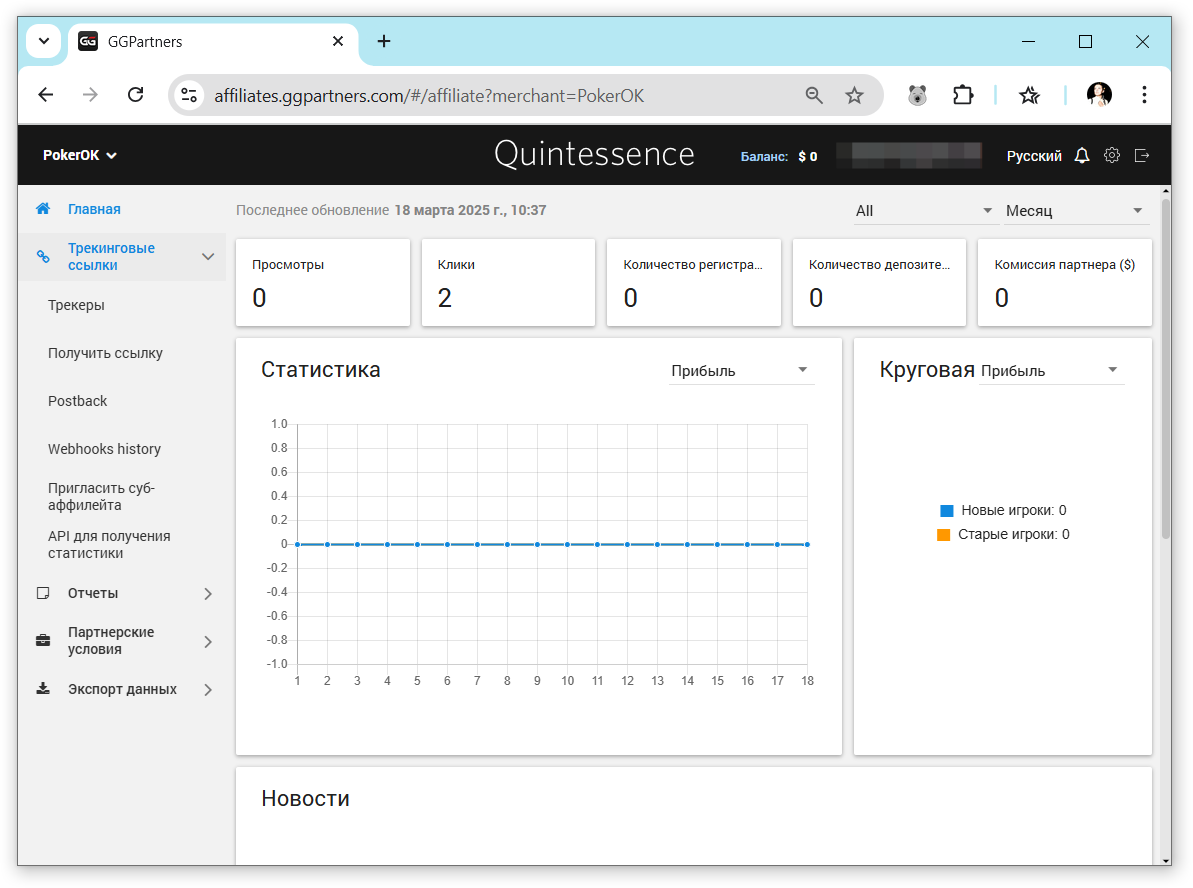Click the Количество депозите... card
Screen dimensions: 1193x888
pos(879,282)
